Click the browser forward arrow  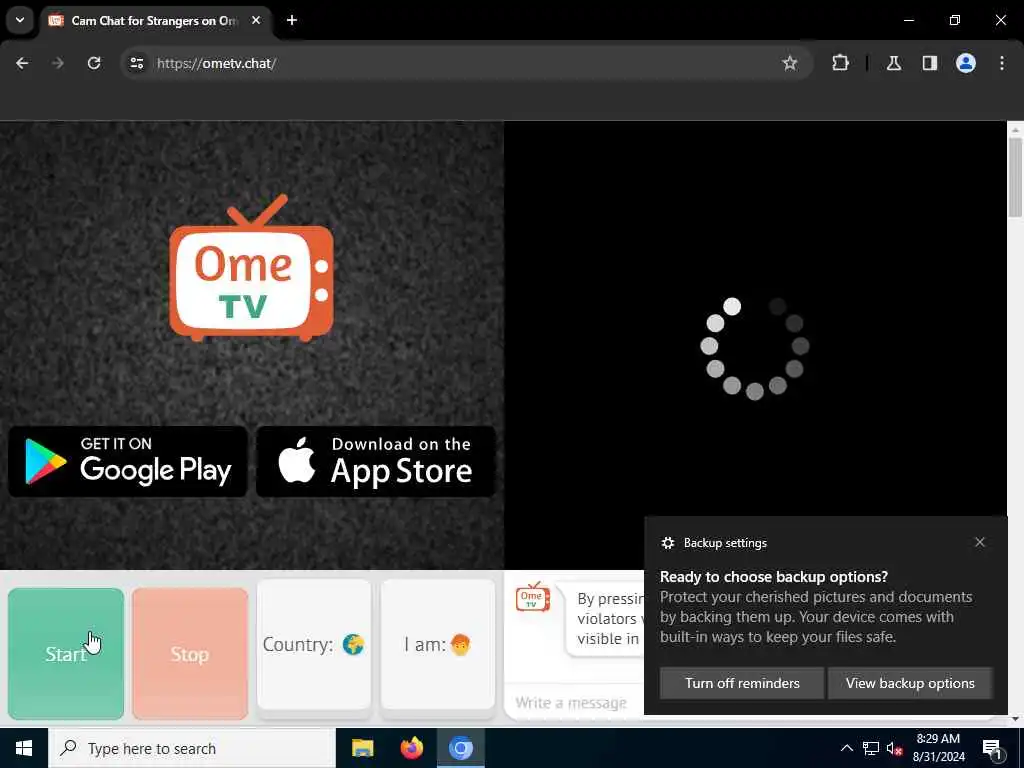58,63
